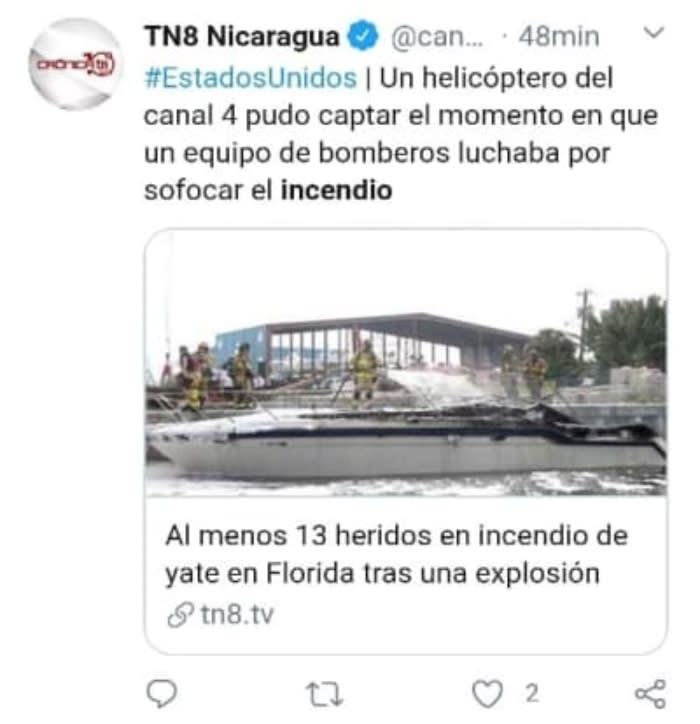Open tweet text about helicóptero del canal 4
Viewport: 700px width, 724px height.
coord(401,134)
